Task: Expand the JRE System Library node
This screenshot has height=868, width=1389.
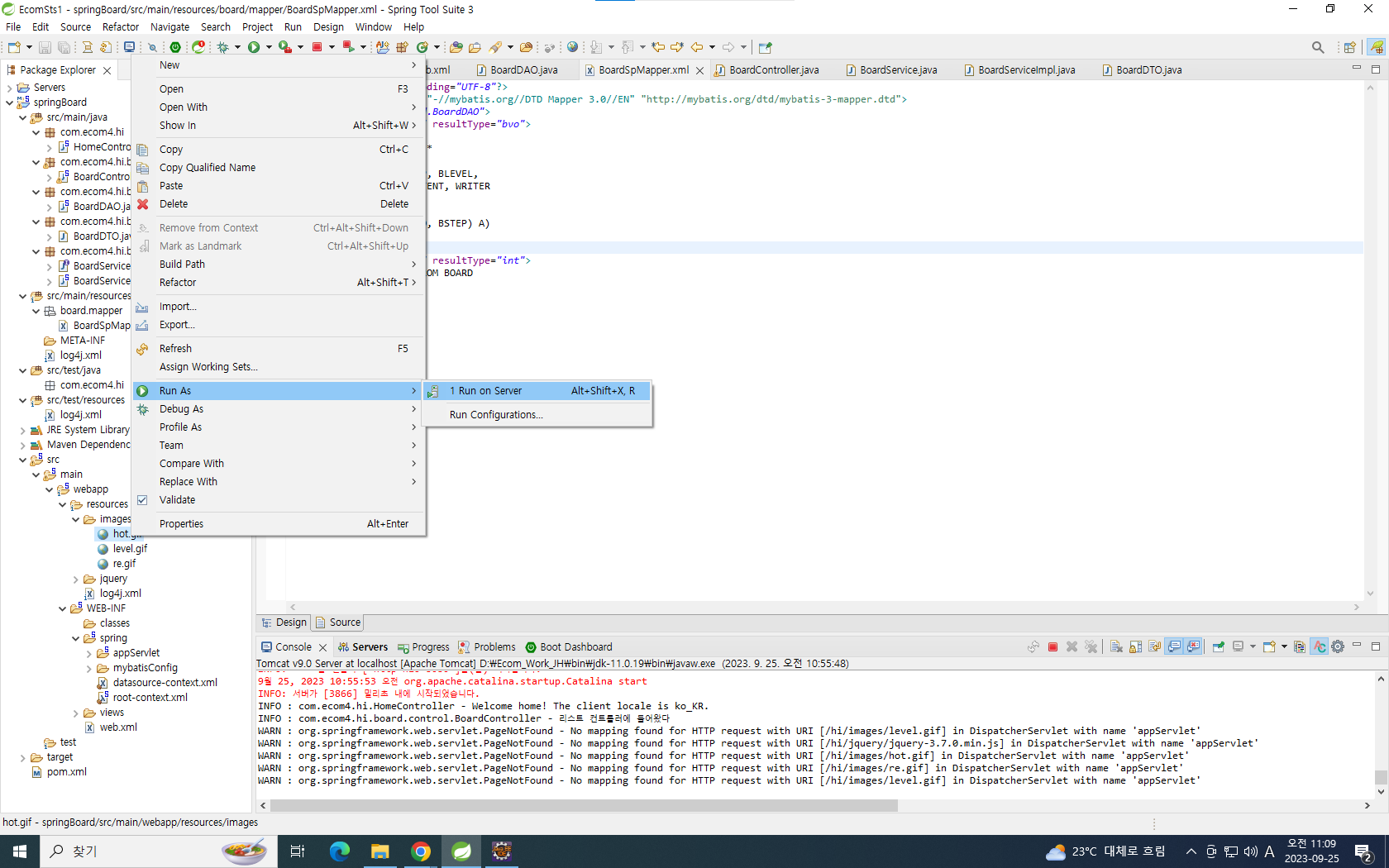Action: pyautogui.click(x=22, y=430)
